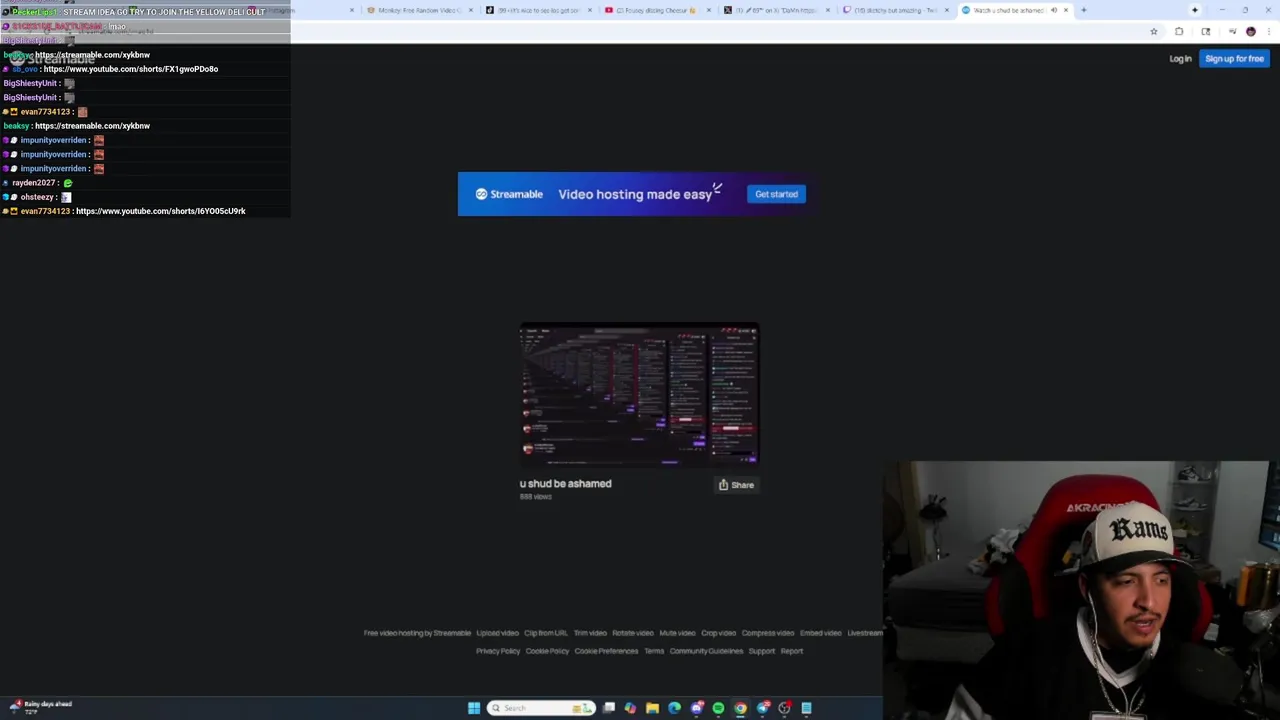Click the 'u shud be ashamed' video title
Image resolution: width=1280 pixels, height=720 pixels.
click(x=565, y=484)
